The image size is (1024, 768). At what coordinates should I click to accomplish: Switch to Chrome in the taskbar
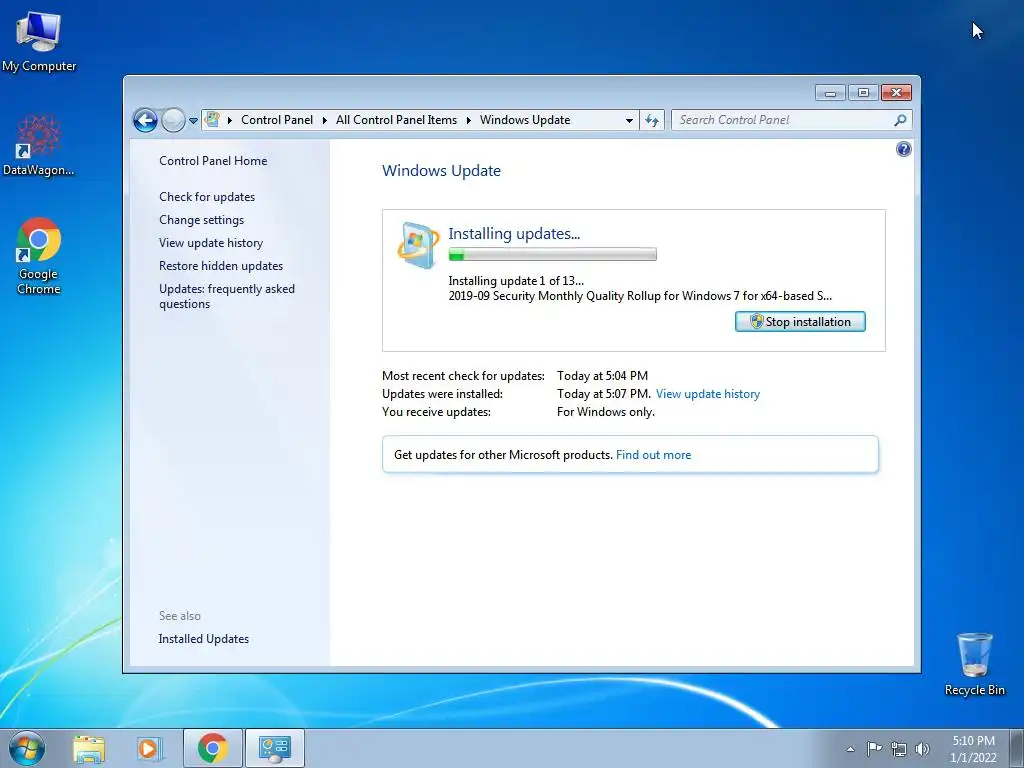pos(213,748)
